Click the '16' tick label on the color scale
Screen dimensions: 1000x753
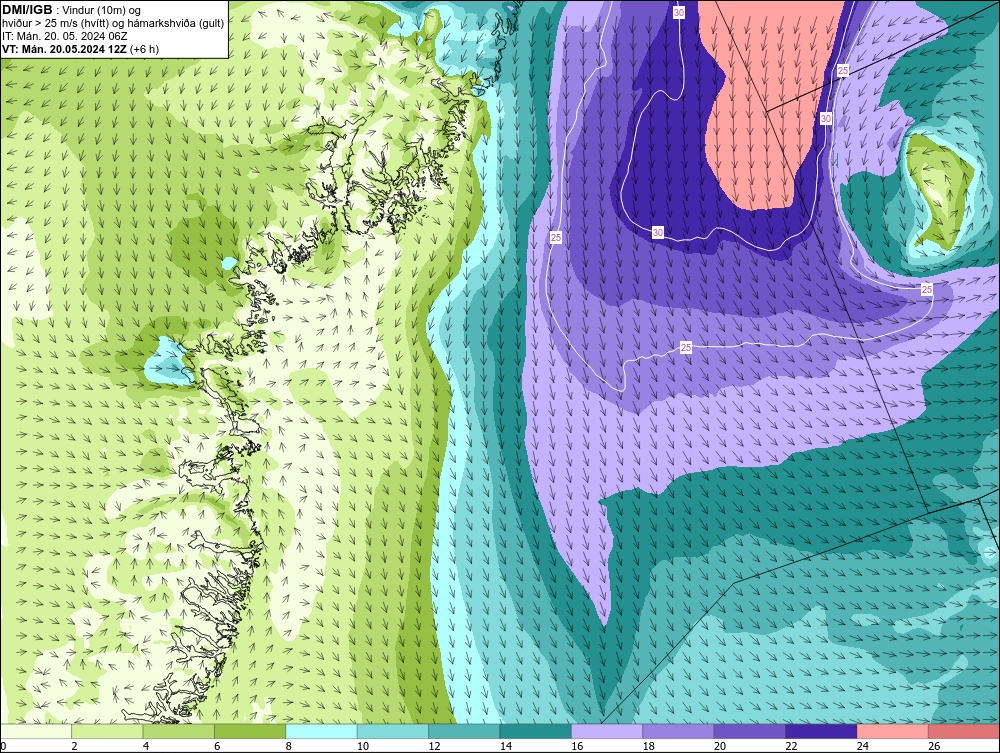coord(577,746)
